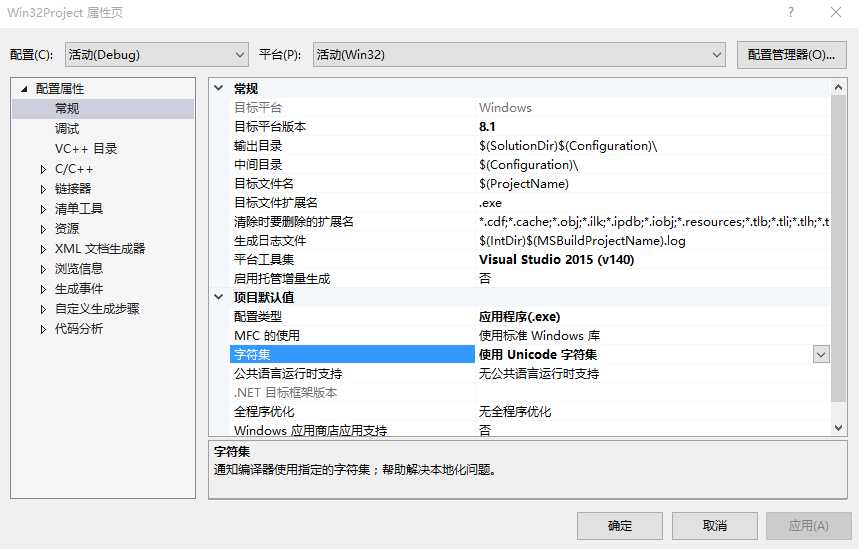859x549 pixels.
Task: Expand the C/C++ tree node arrow
Action: pos(43,169)
